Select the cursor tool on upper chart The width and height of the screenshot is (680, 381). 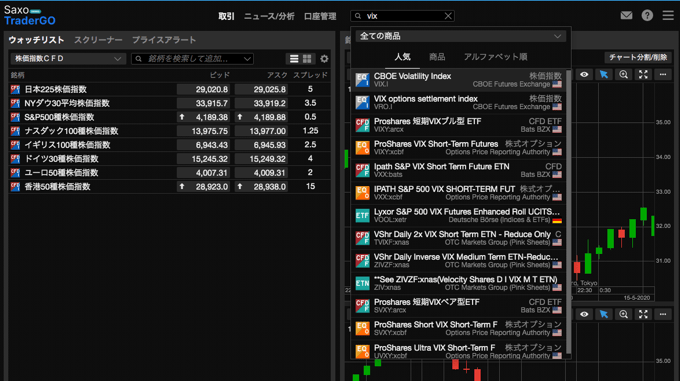tap(604, 75)
